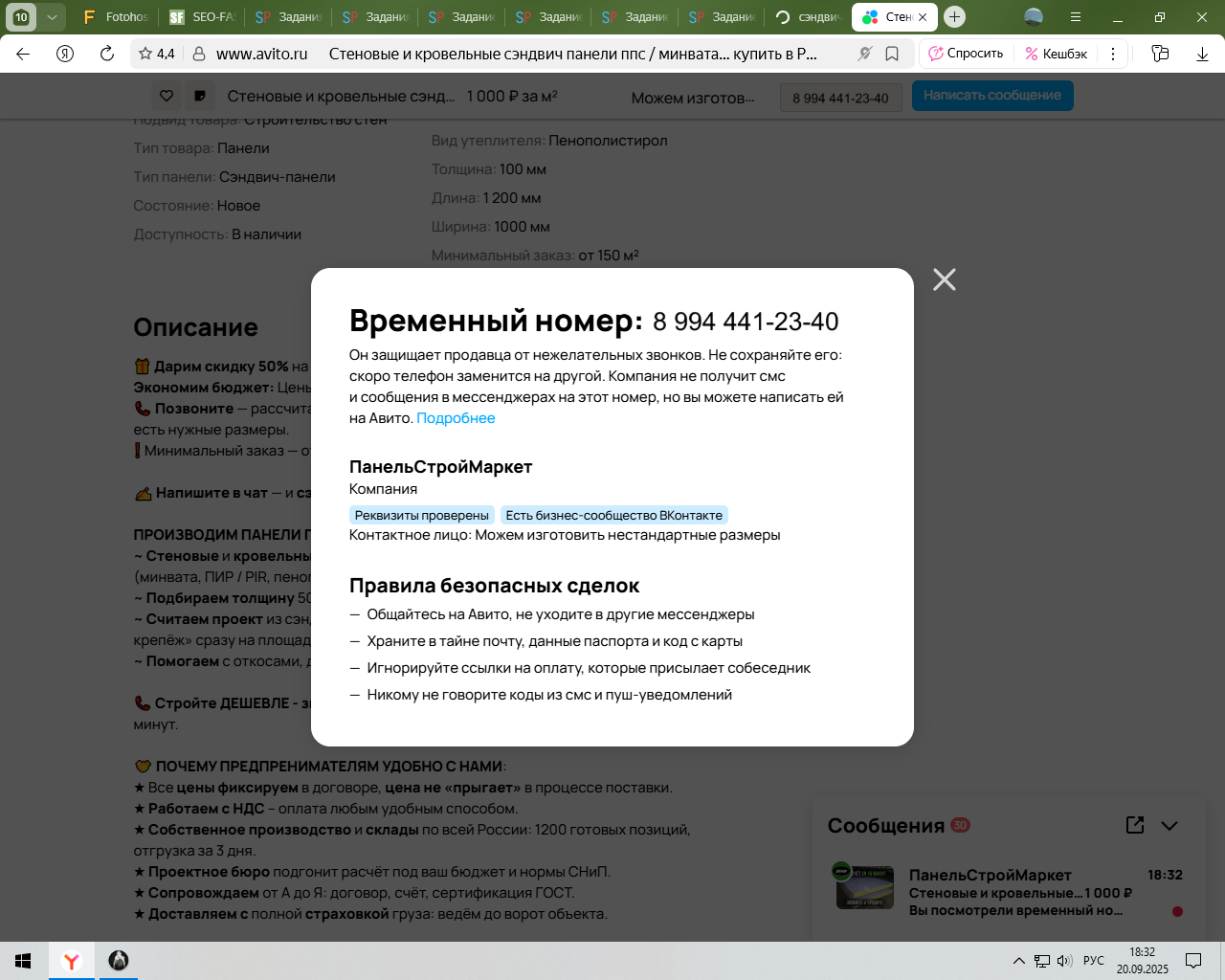
Task: Bookmark this page in the address bar
Action: pyautogui.click(x=892, y=54)
